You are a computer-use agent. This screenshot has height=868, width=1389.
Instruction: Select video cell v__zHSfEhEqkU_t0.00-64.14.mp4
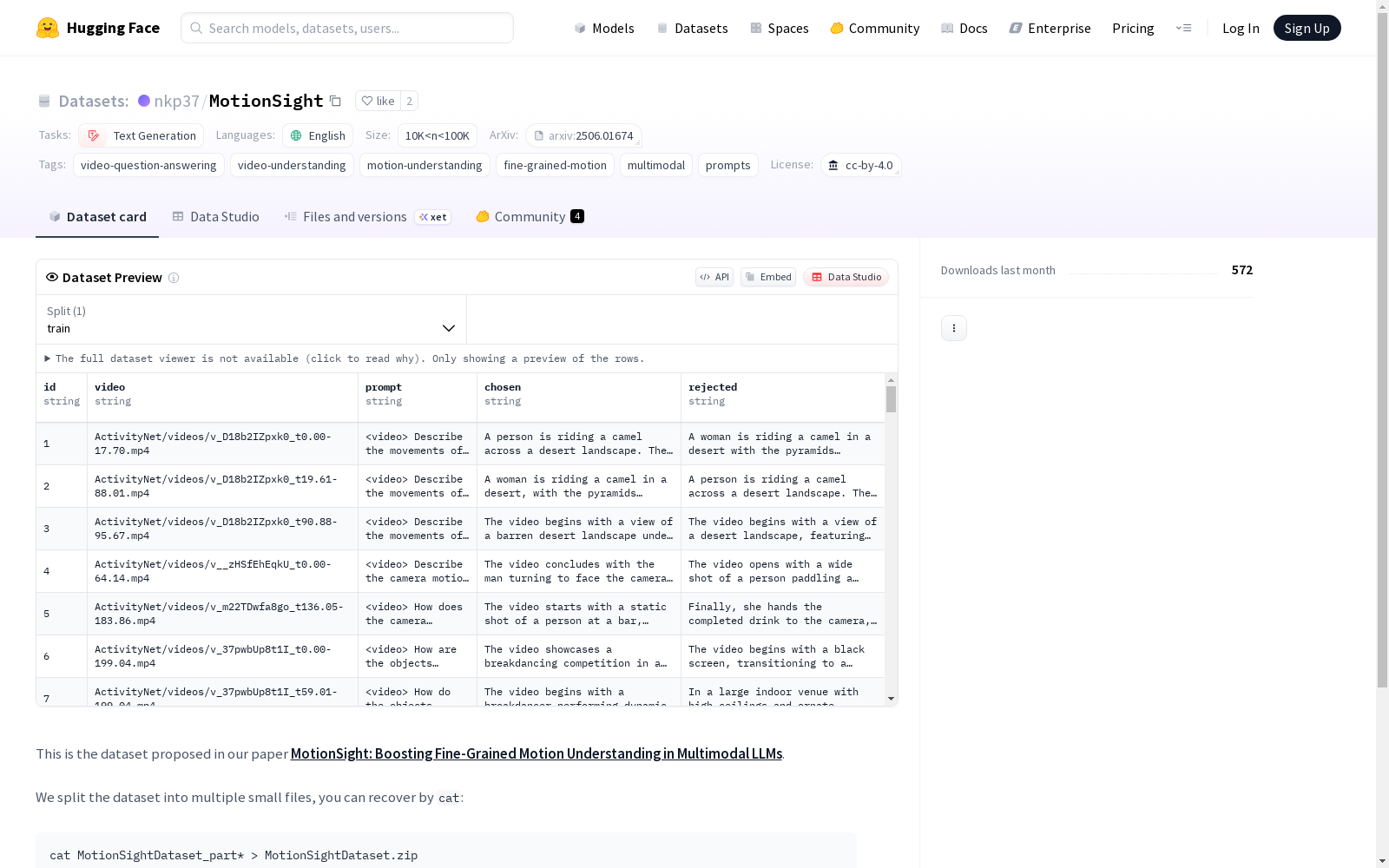[222, 571]
